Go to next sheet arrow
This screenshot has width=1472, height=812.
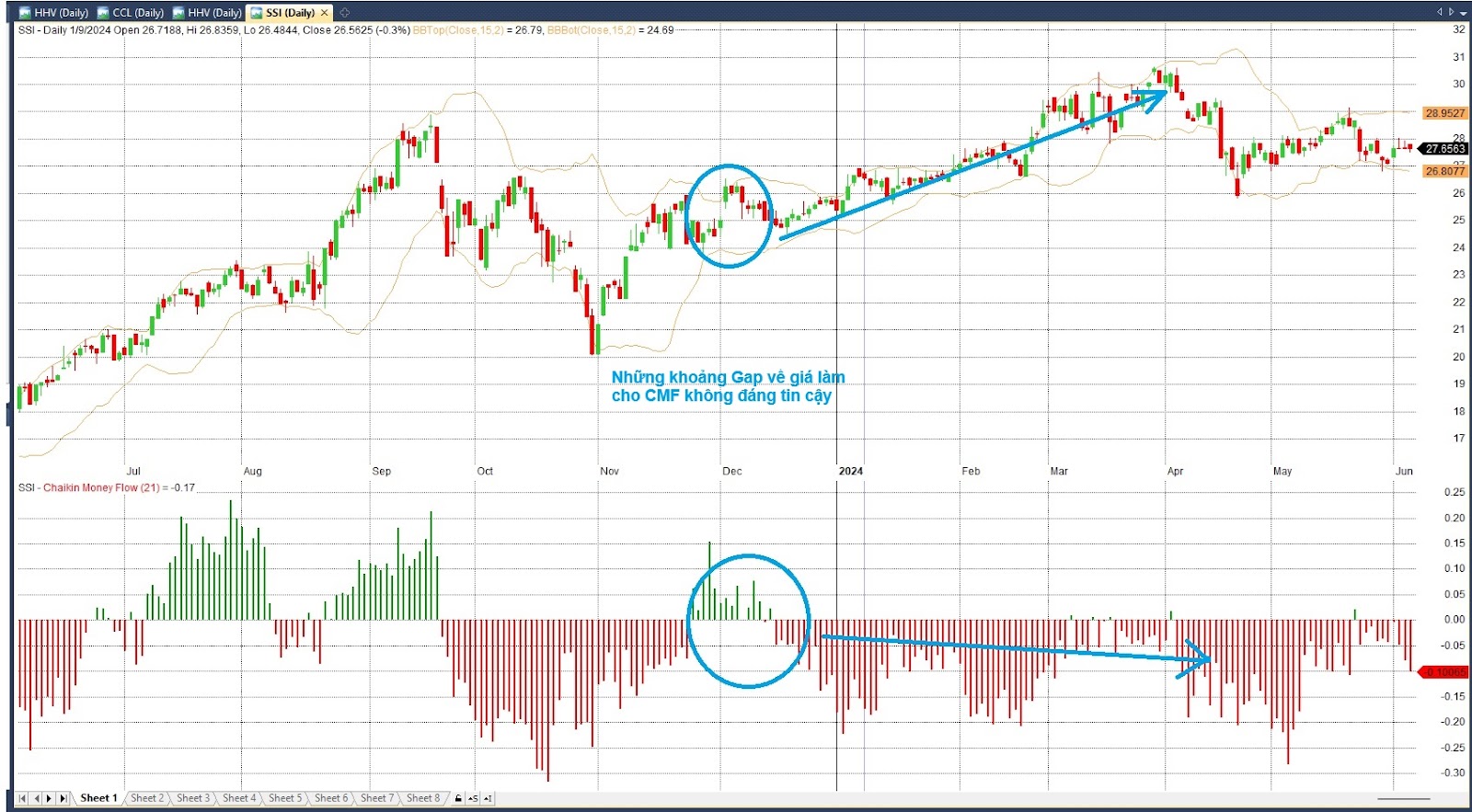[50, 798]
